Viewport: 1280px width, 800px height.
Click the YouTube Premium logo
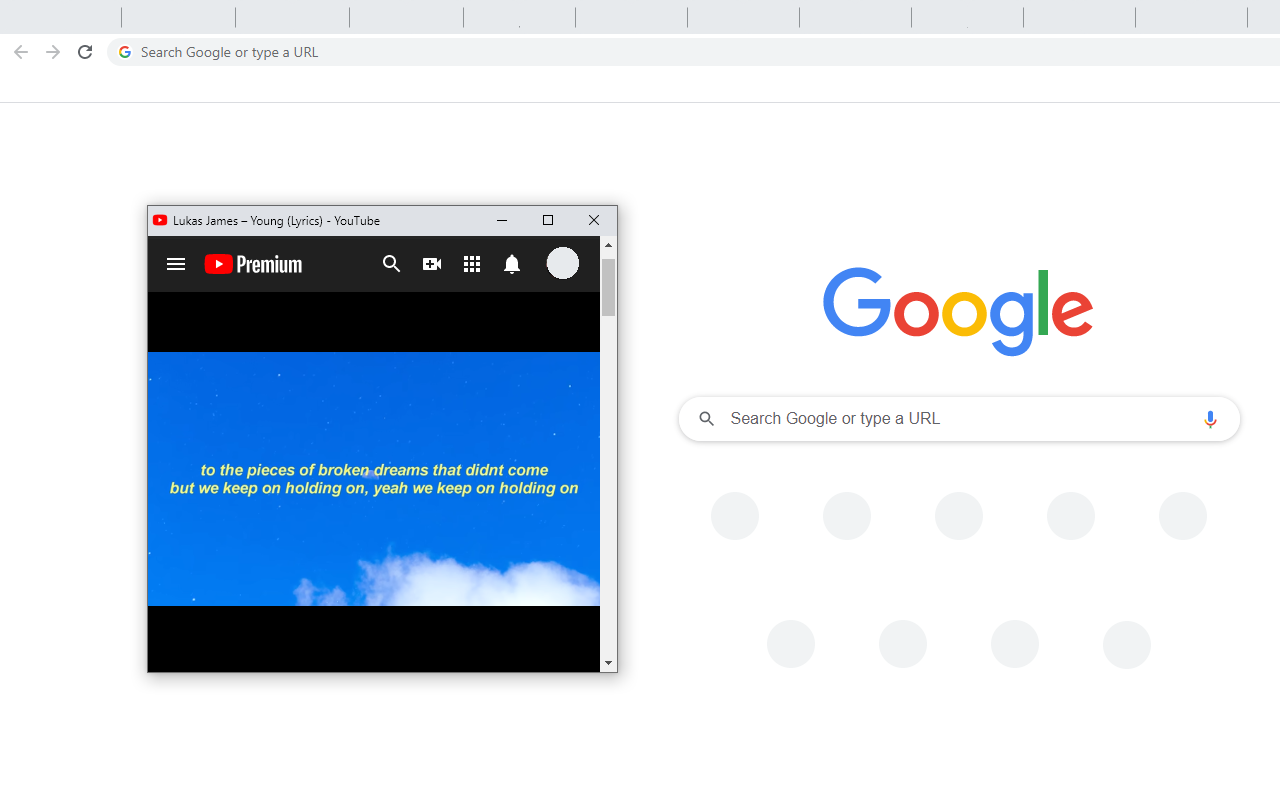(253, 264)
